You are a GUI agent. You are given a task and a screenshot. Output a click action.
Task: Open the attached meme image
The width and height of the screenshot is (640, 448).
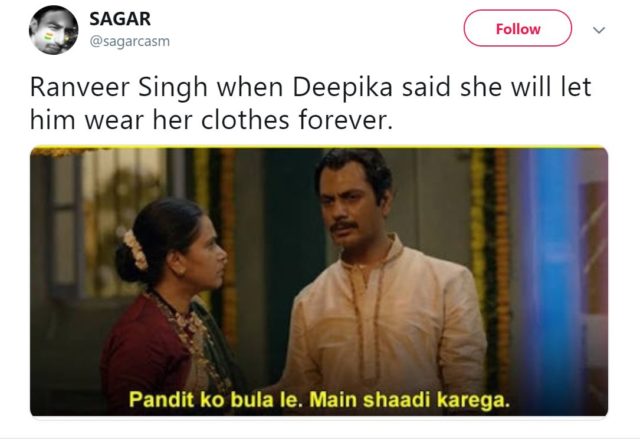coord(319,282)
